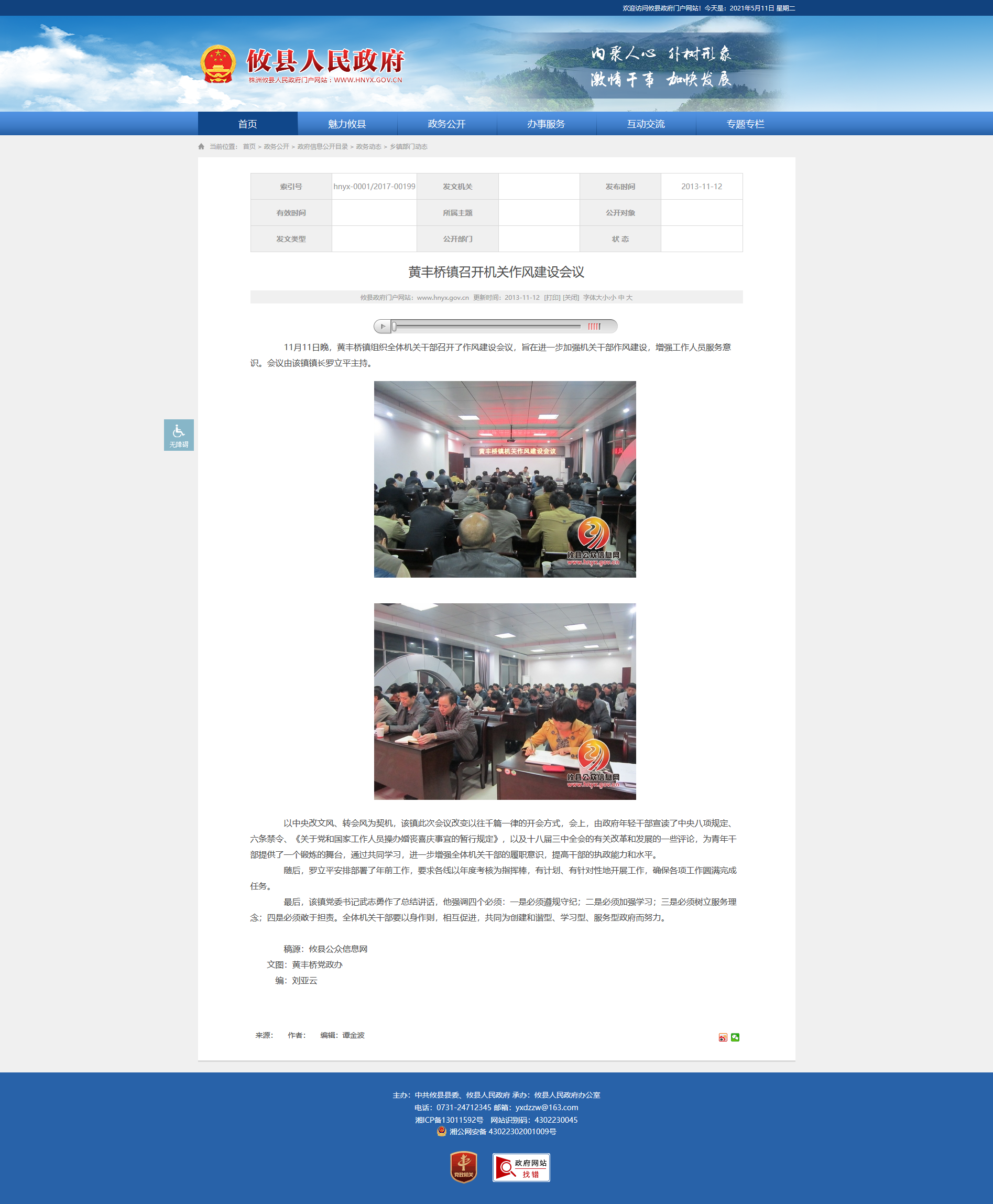993x1204 pixels.
Task: Adjust the audio volume bars
Action: [x=594, y=326]
